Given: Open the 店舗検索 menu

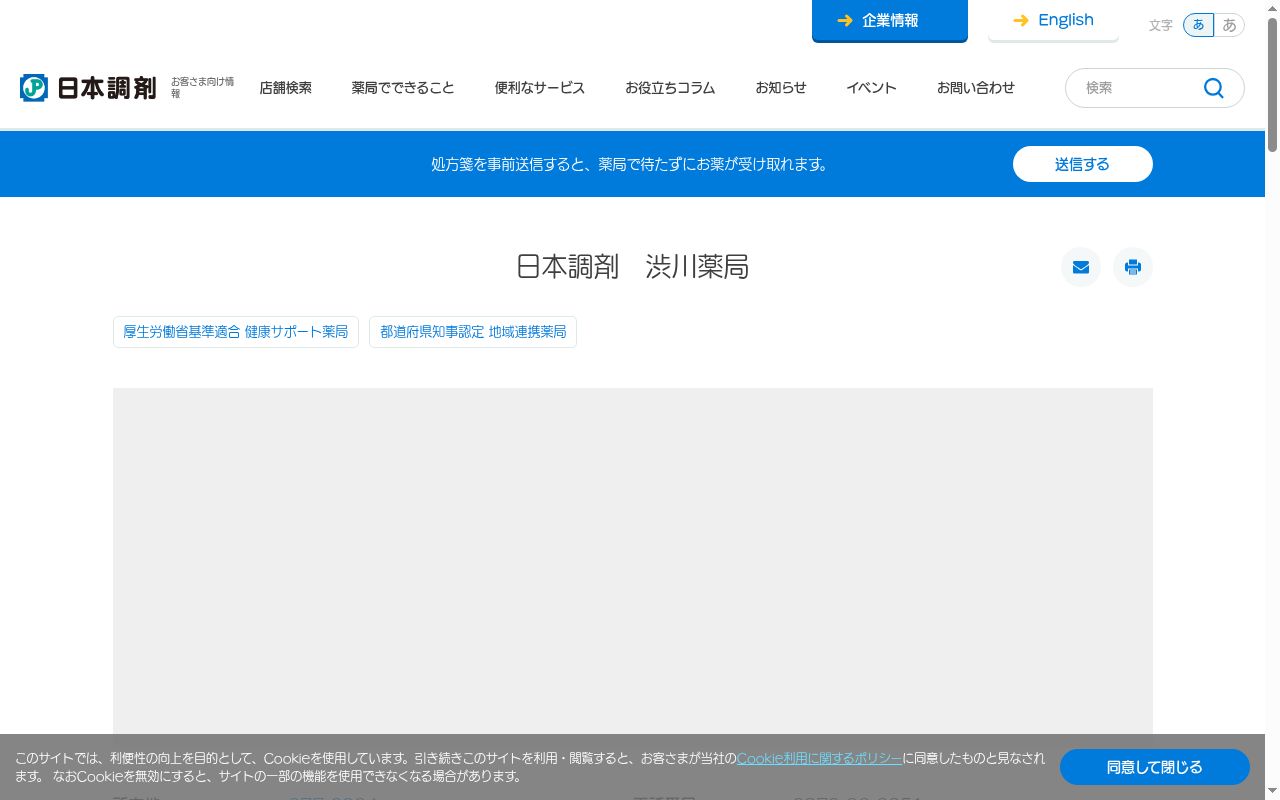Looking at the screenshot, I should [x=286, y=88].
